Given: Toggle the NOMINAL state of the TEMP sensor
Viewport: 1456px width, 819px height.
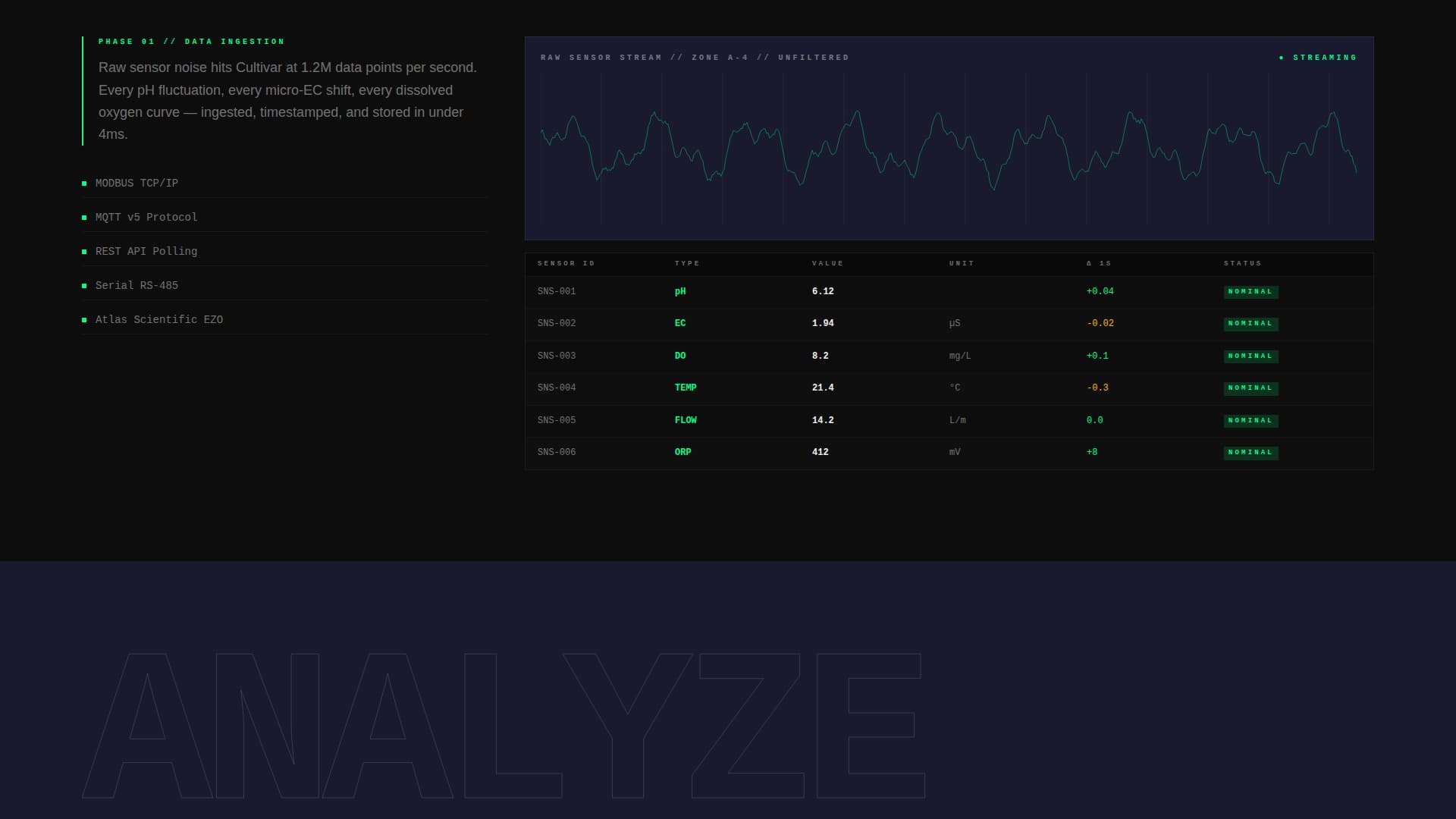Looking at the screenshot, I should [1251, 388].
